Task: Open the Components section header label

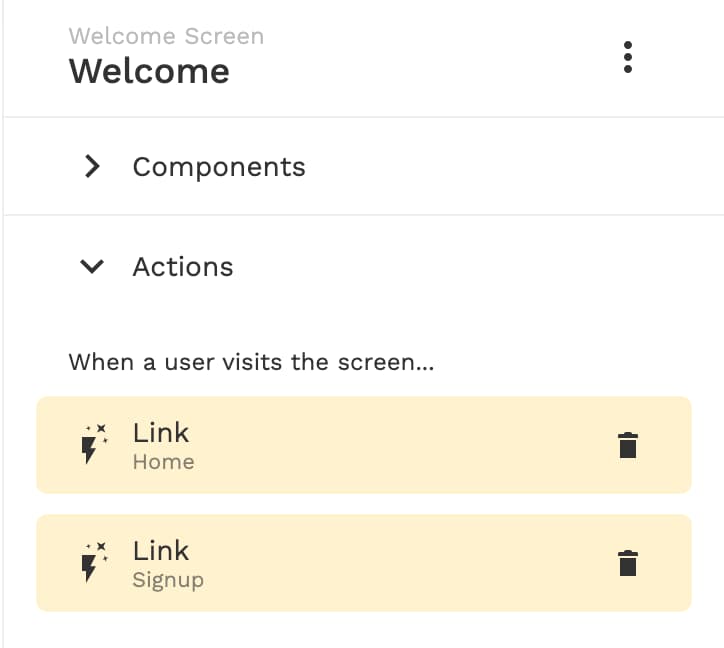Action: [219, 167]
